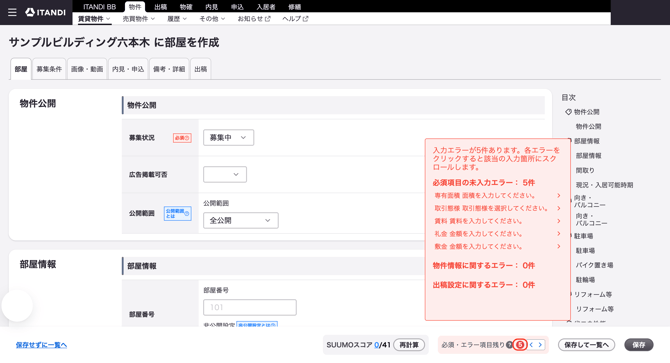670x363 pixels.
Task: Switch to the 備考・詳細 tab
Action: [169, 69]
